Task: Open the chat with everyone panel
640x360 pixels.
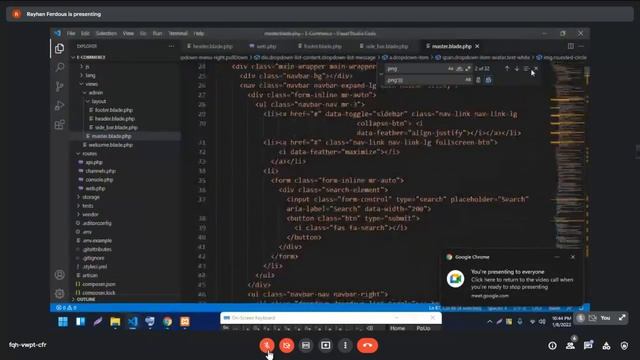Action: tap(588, 346)
